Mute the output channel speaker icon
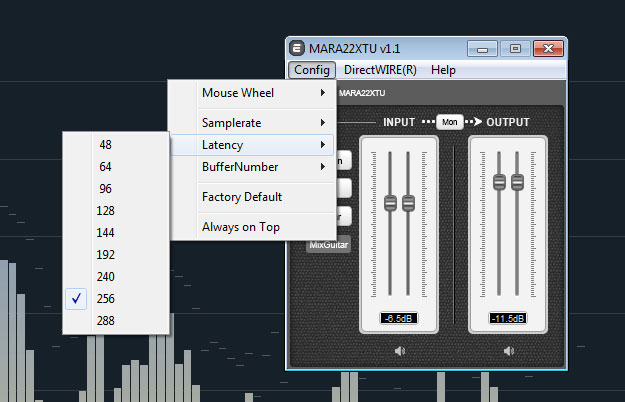 tap(508, 351)
